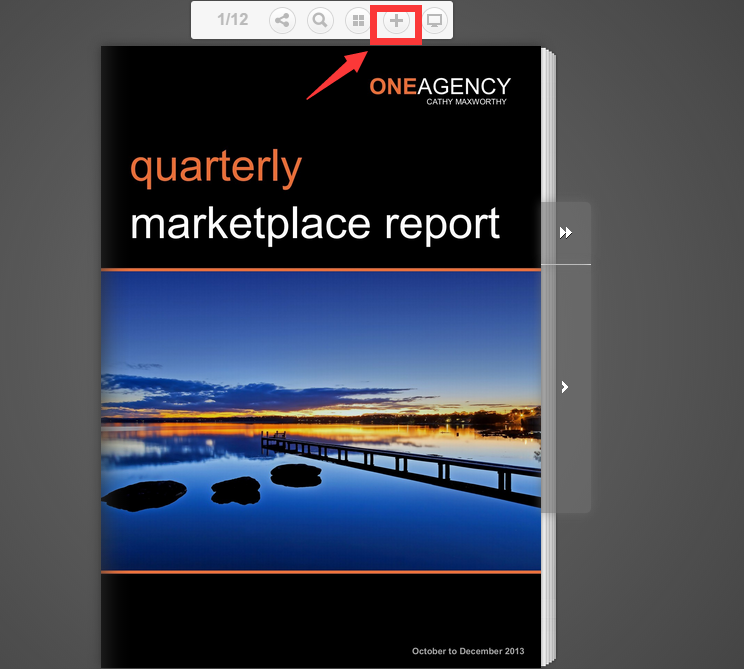Go to next page with right arrow
Image resolution: width=744 pixels, height=669 pixels.
565,387
